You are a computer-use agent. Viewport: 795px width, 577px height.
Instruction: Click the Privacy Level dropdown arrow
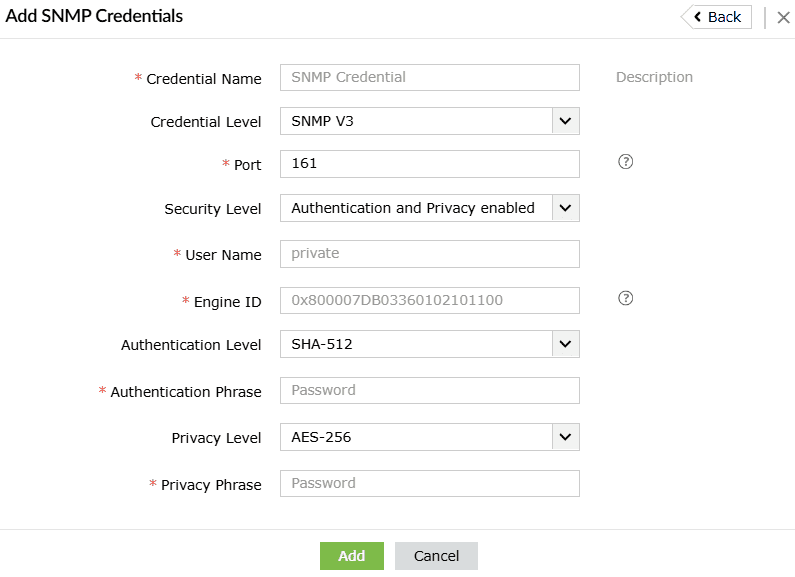coord(565,437)
